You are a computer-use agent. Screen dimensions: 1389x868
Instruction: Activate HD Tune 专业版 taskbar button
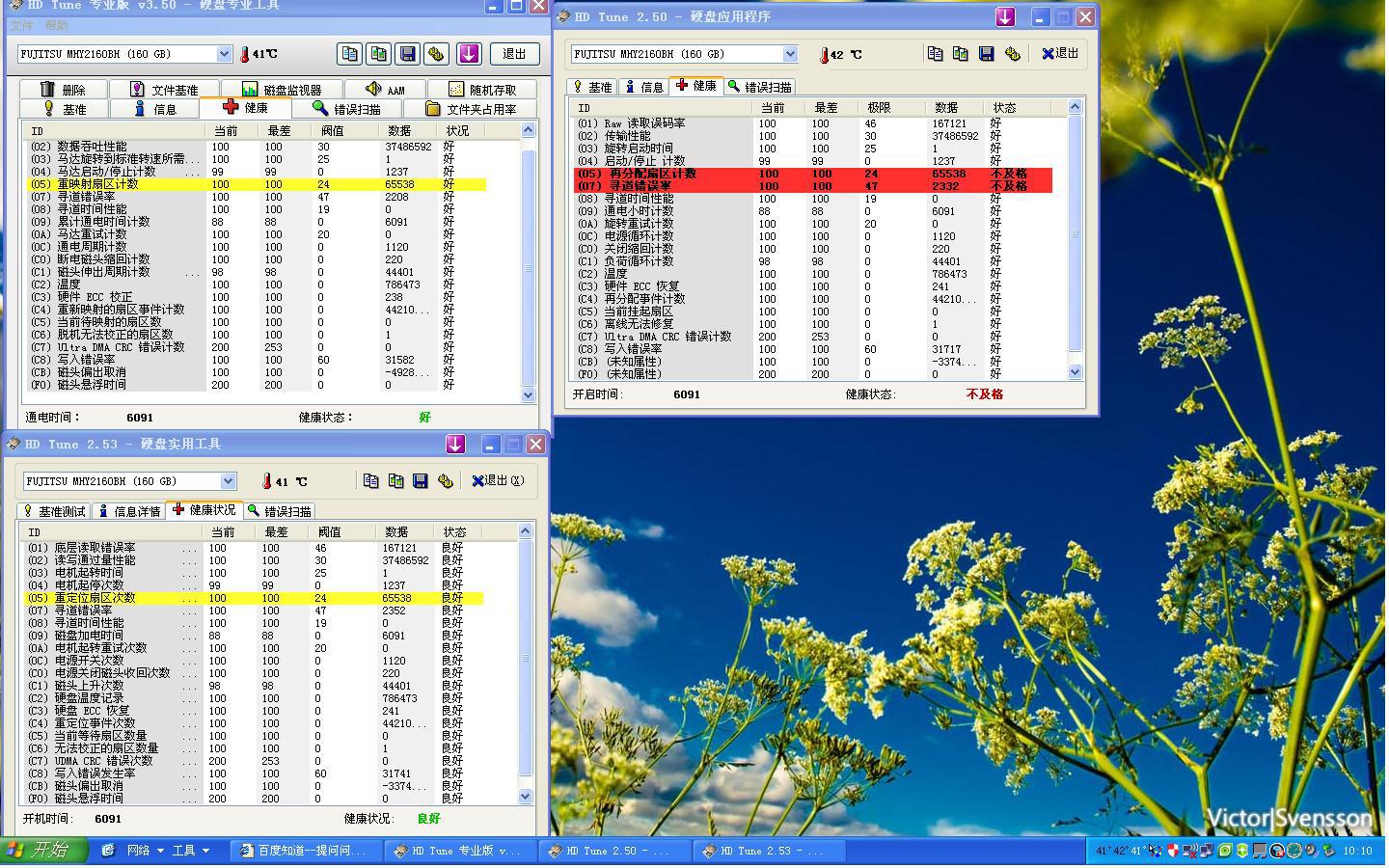(461, 851)
